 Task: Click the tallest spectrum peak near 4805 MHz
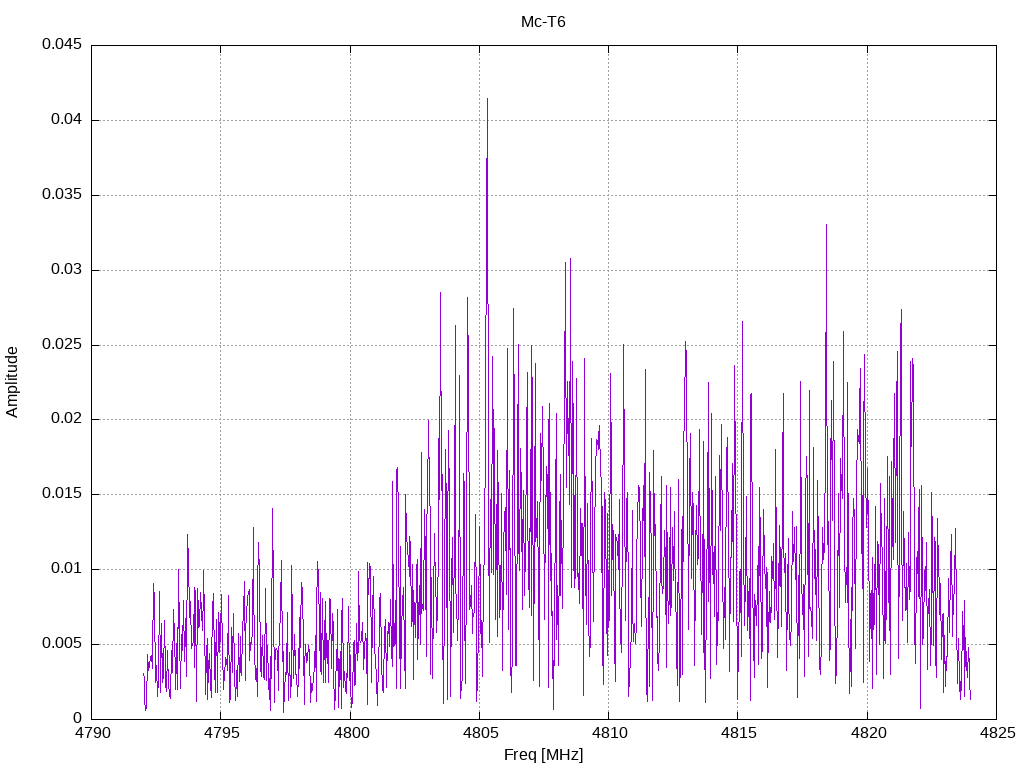[x=487, y=99]
